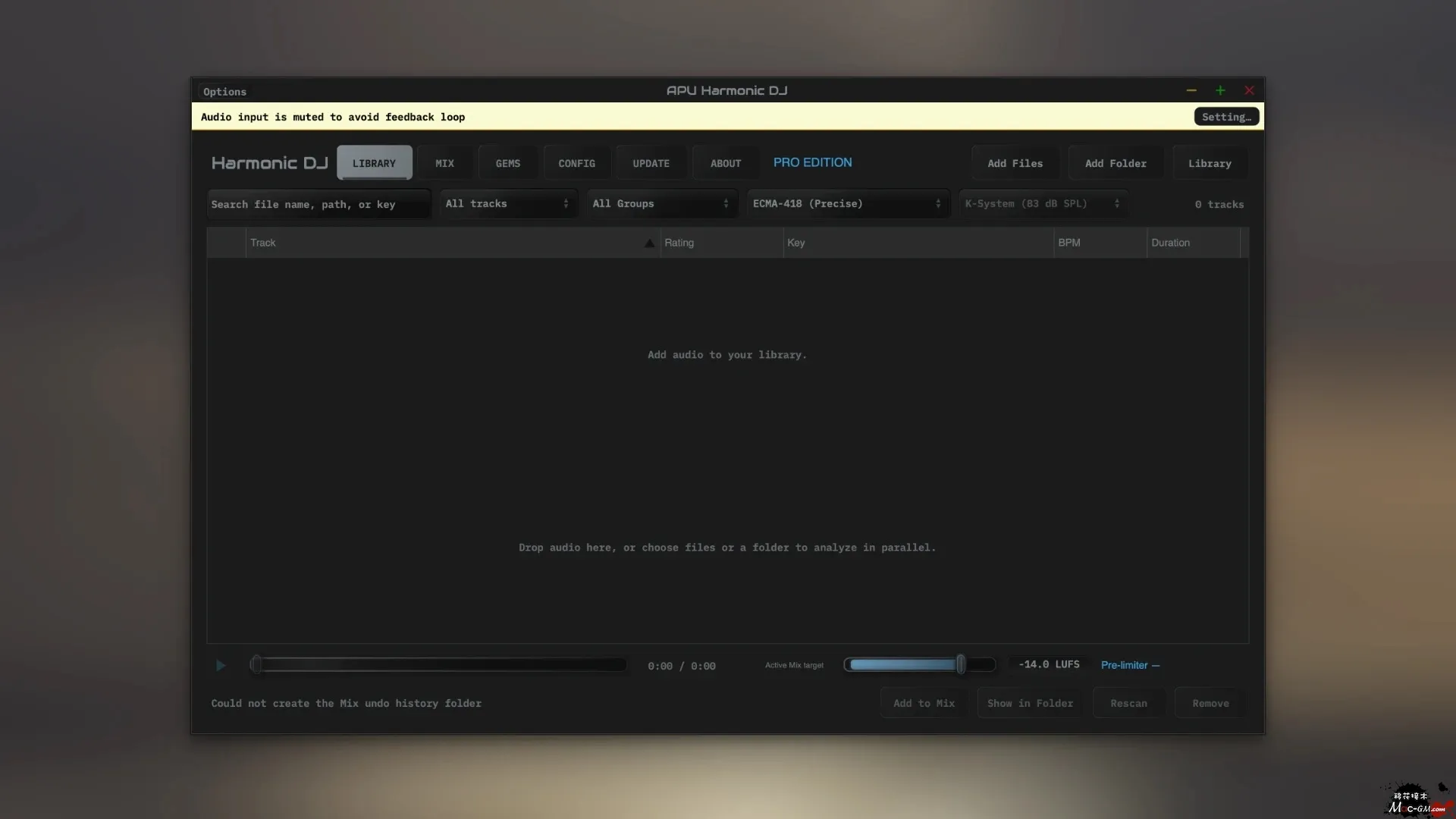Switch to the MIX tab
Screen dimensions: 1456x819
[x=444, y=163]
